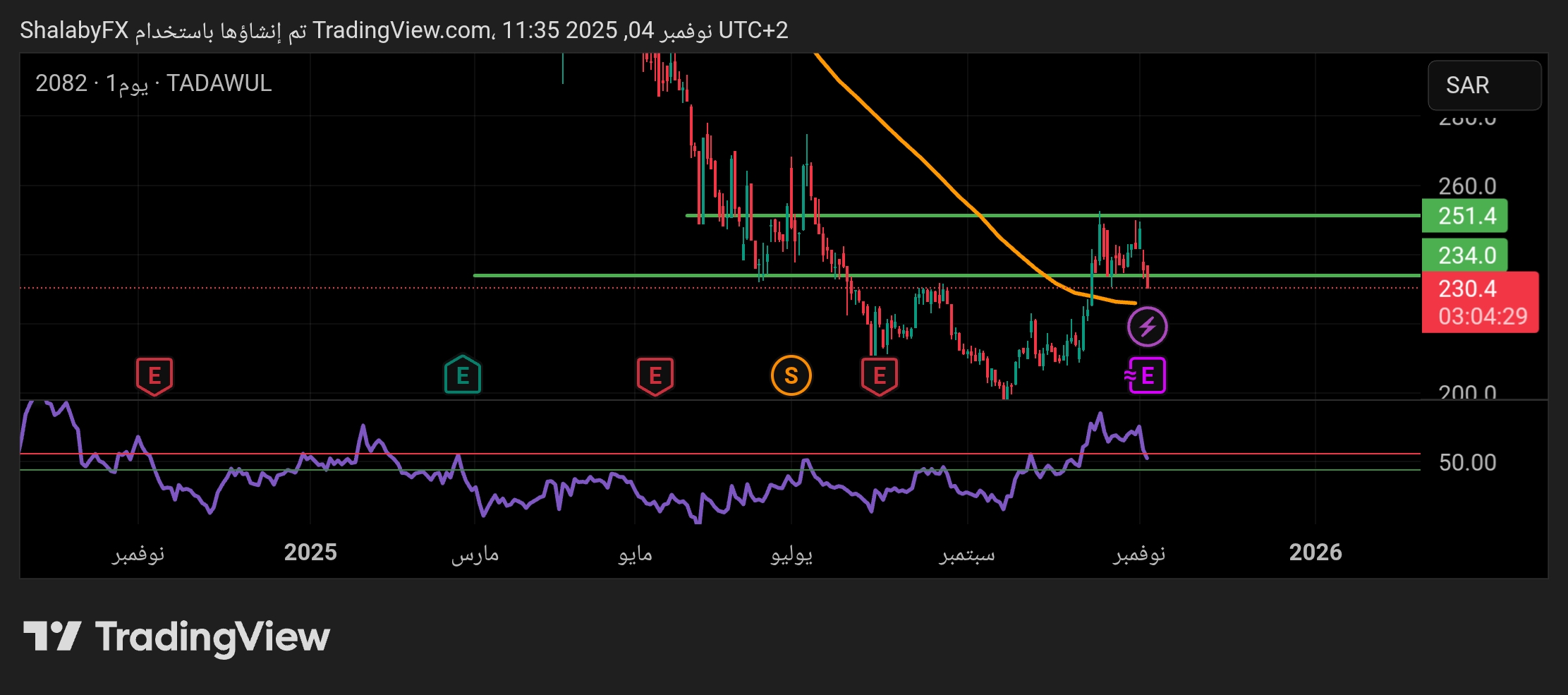The width and height of the screenshot is (1568, 695).
Task: Select the green 234.0 price label
Action: click(1464, 255)
